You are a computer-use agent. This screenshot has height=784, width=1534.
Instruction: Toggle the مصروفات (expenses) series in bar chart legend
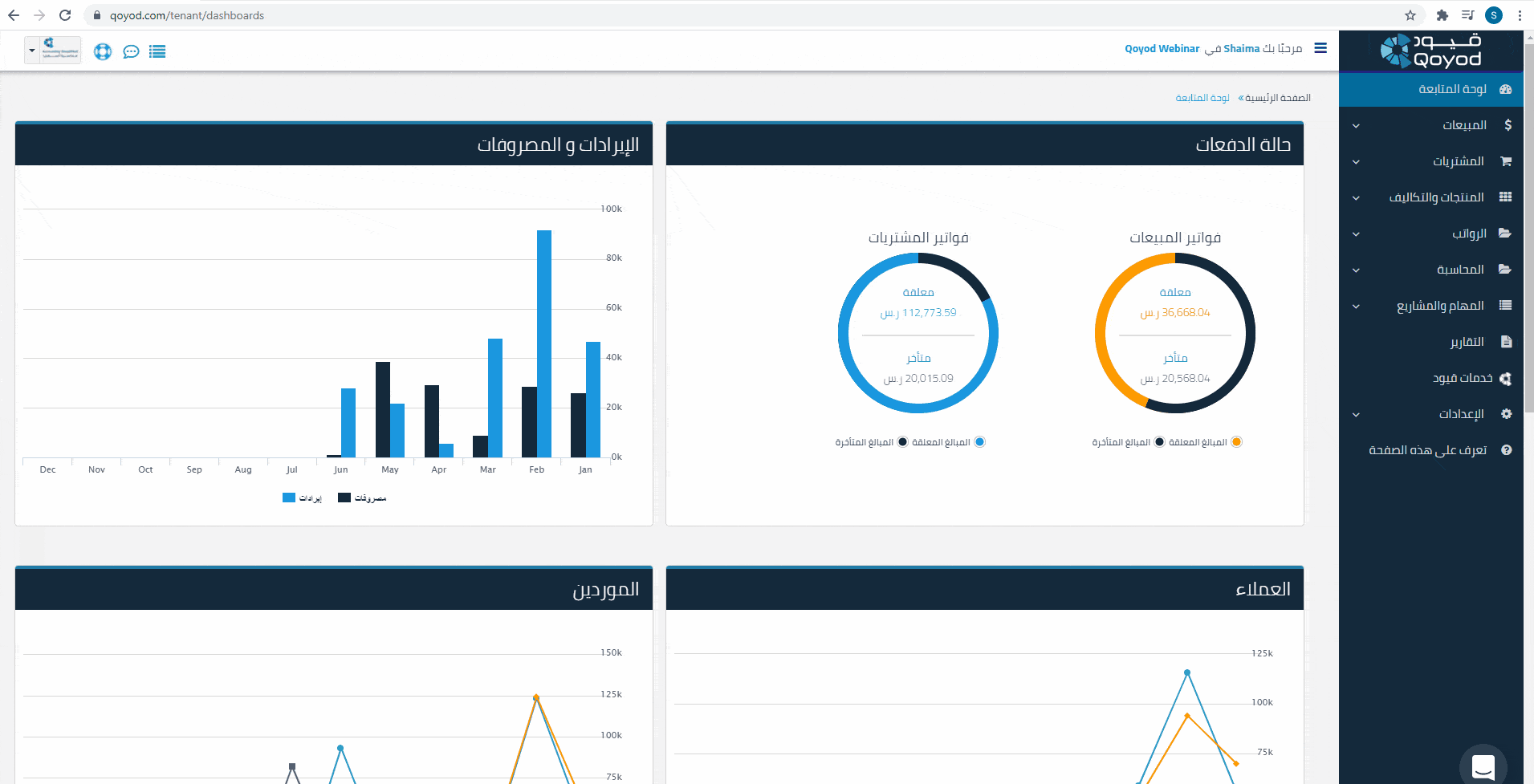(x=363, y=498)
